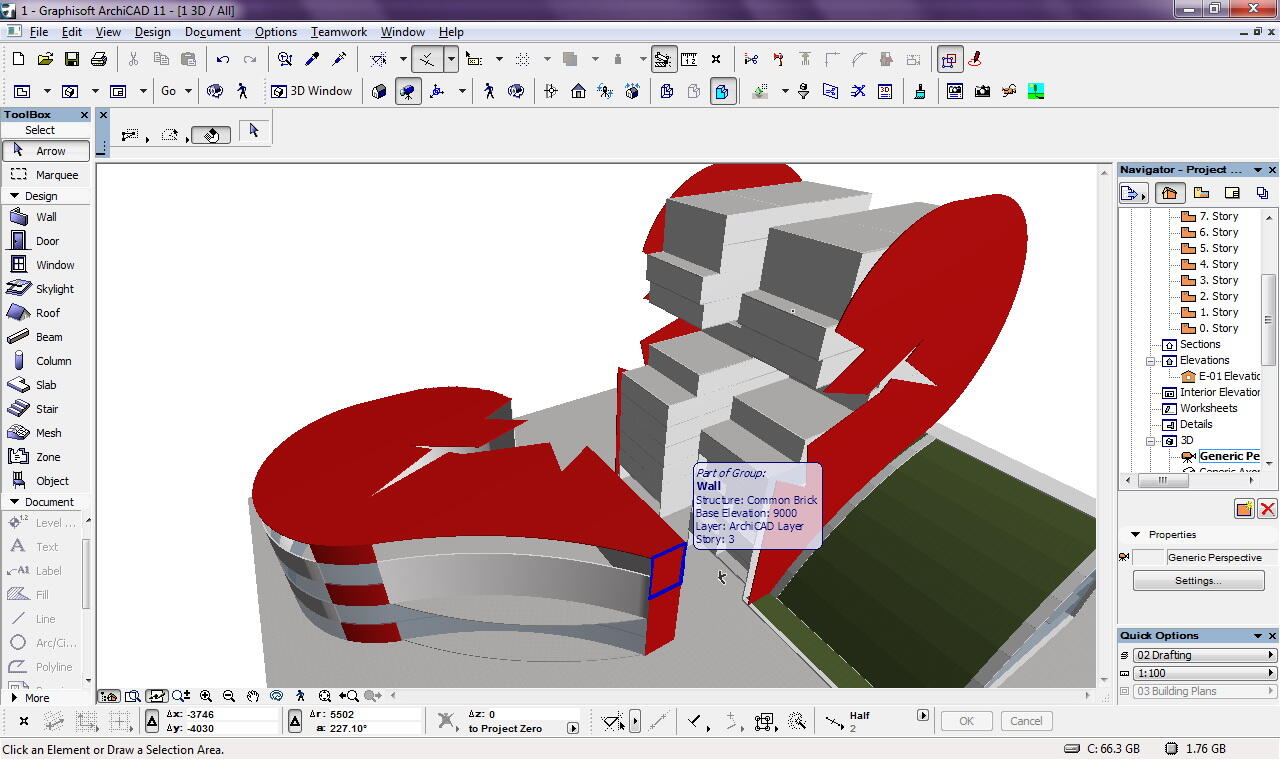Click the paintbrush icon in toolbar
The height and width of the screenshot is (760, 1280).
pos(920,91)
